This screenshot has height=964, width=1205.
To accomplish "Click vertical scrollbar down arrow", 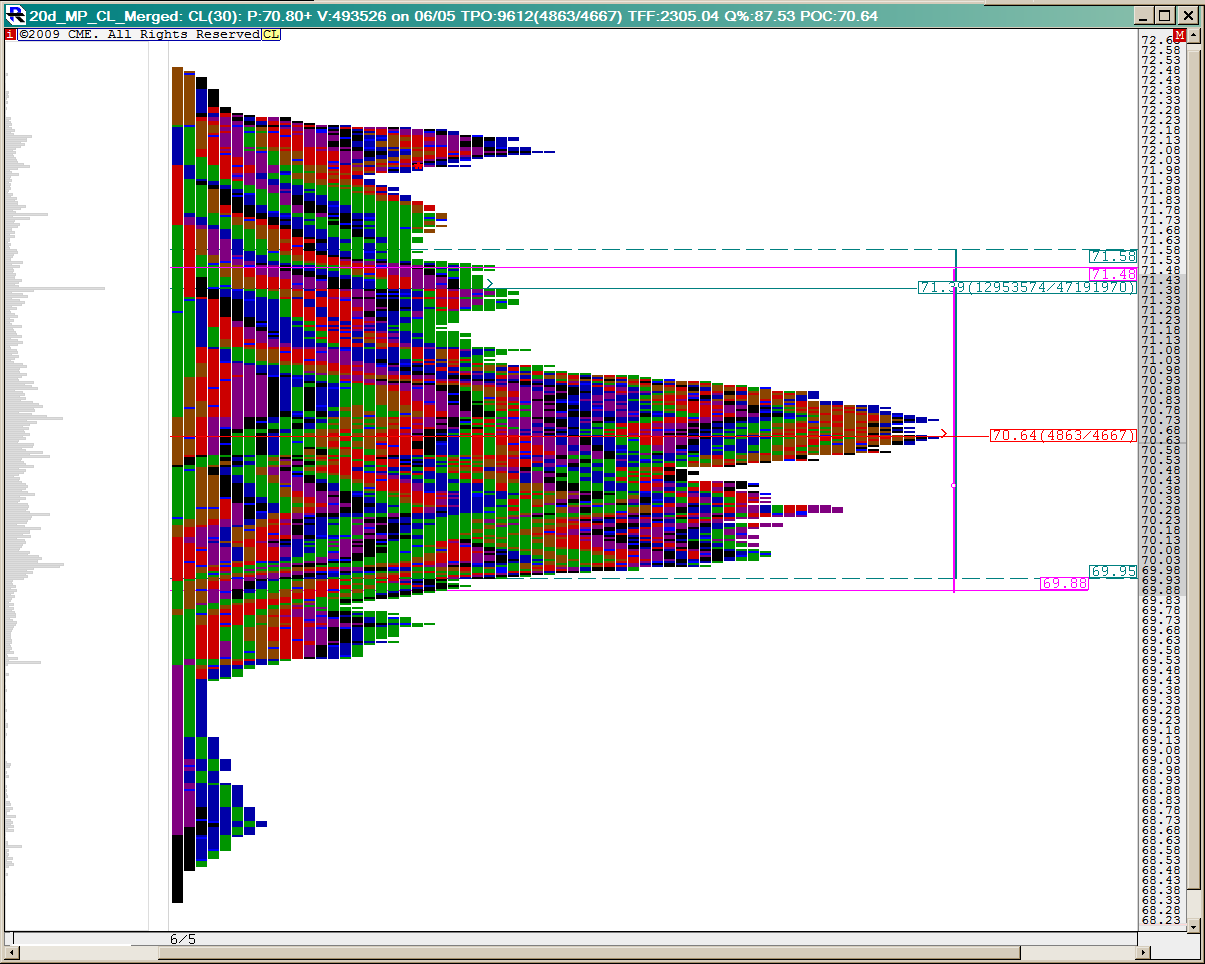I will (x=1192, y=927).
